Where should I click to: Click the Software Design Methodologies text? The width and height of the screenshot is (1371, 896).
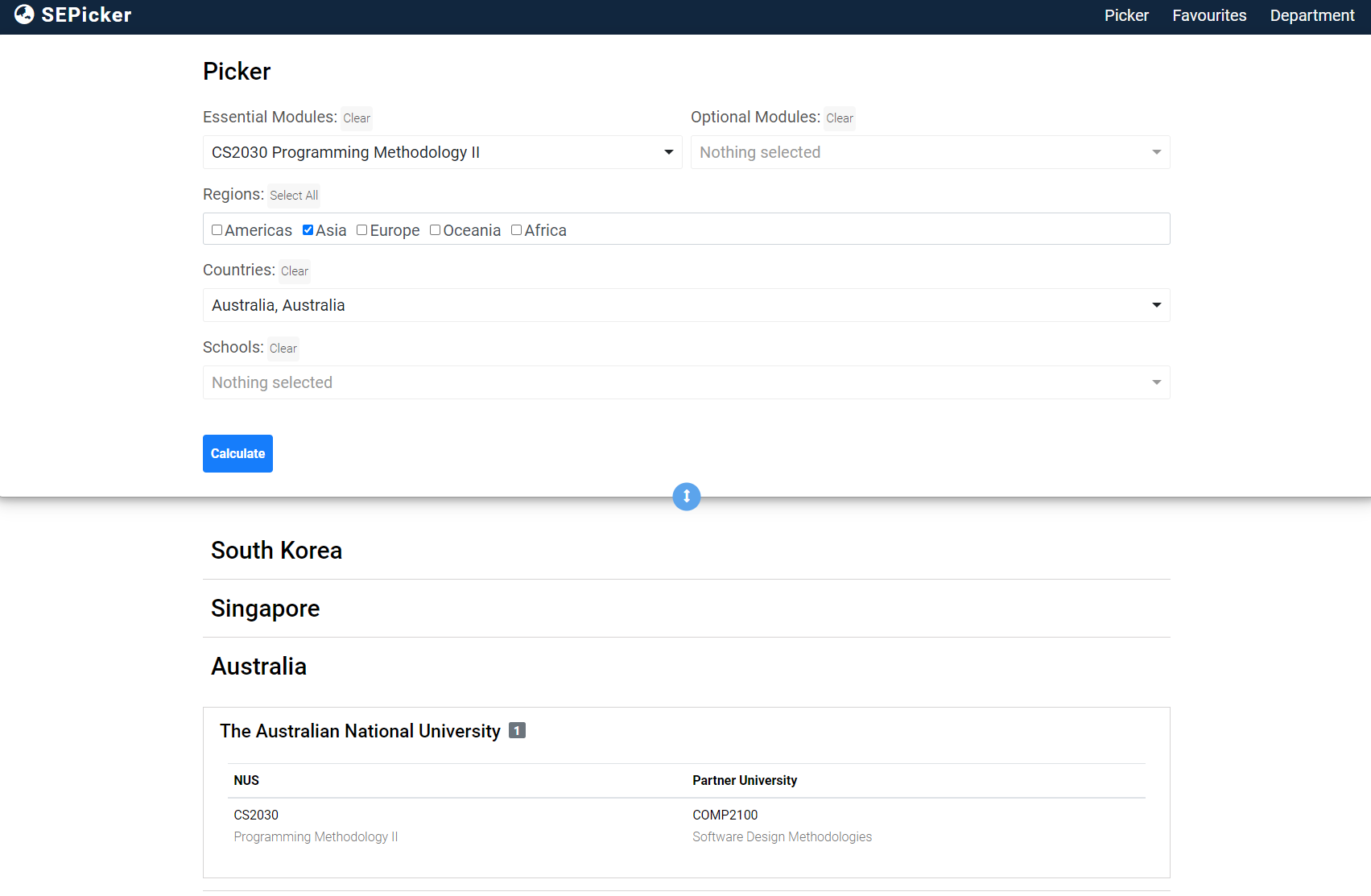pos(782,836)
